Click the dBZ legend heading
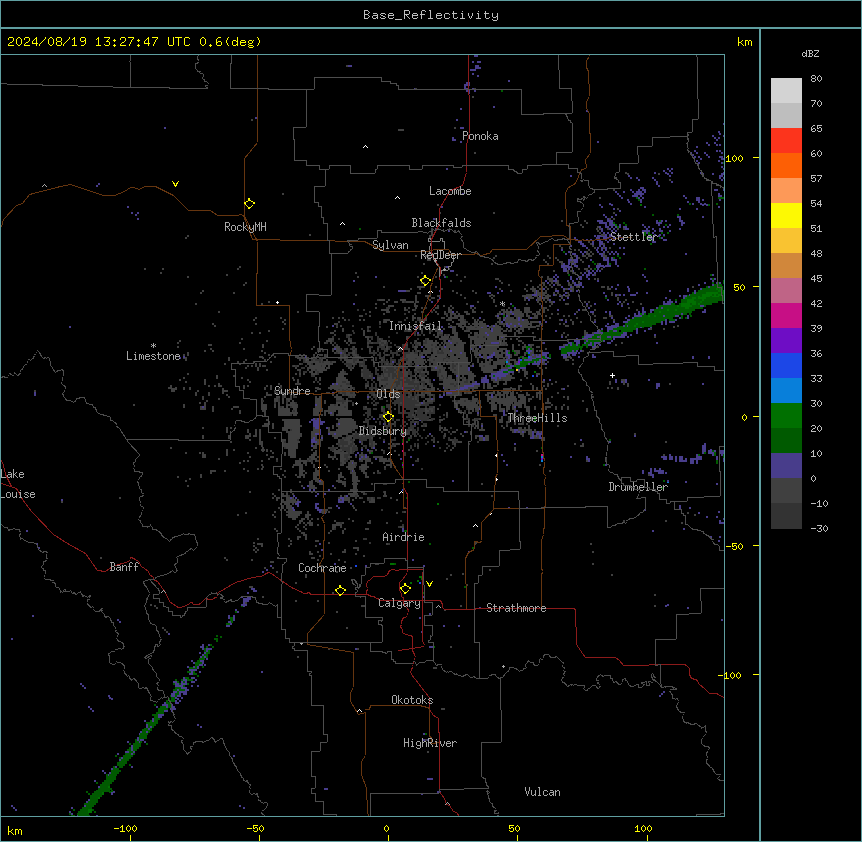The width and height of the screenshot is (862, 842). point(810,53)
